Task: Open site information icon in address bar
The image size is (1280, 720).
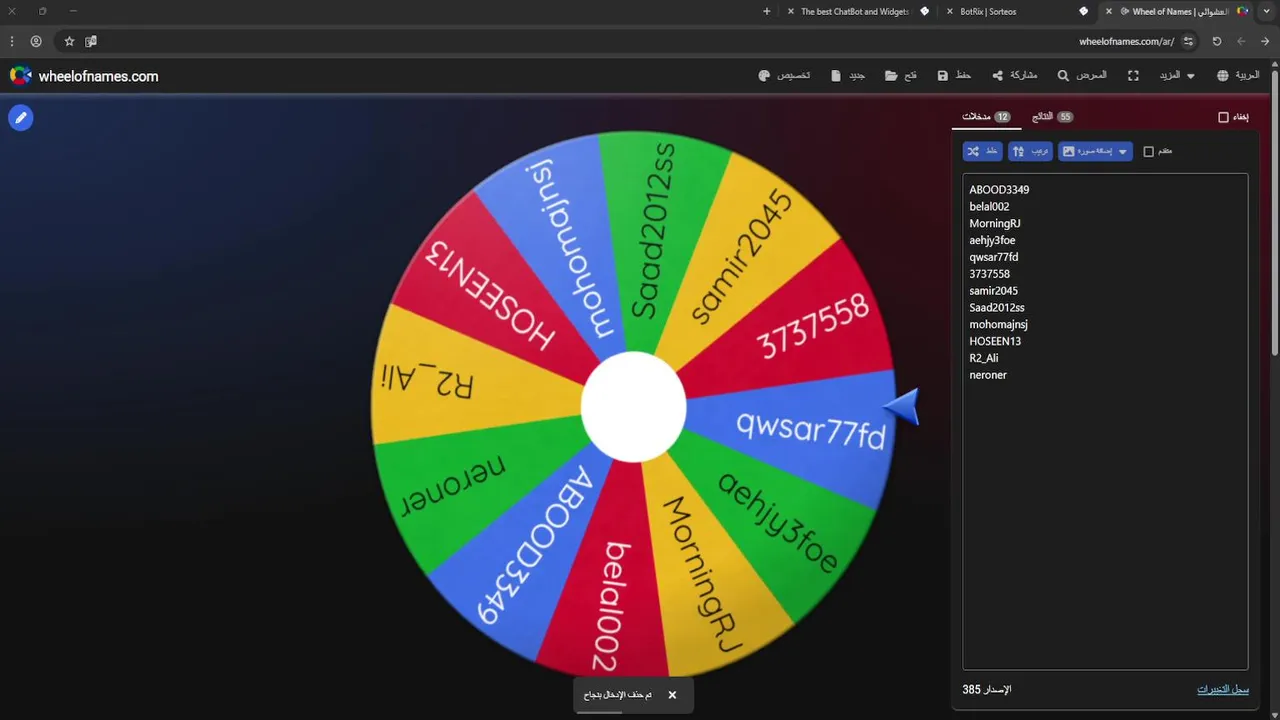Action: 1188,41
